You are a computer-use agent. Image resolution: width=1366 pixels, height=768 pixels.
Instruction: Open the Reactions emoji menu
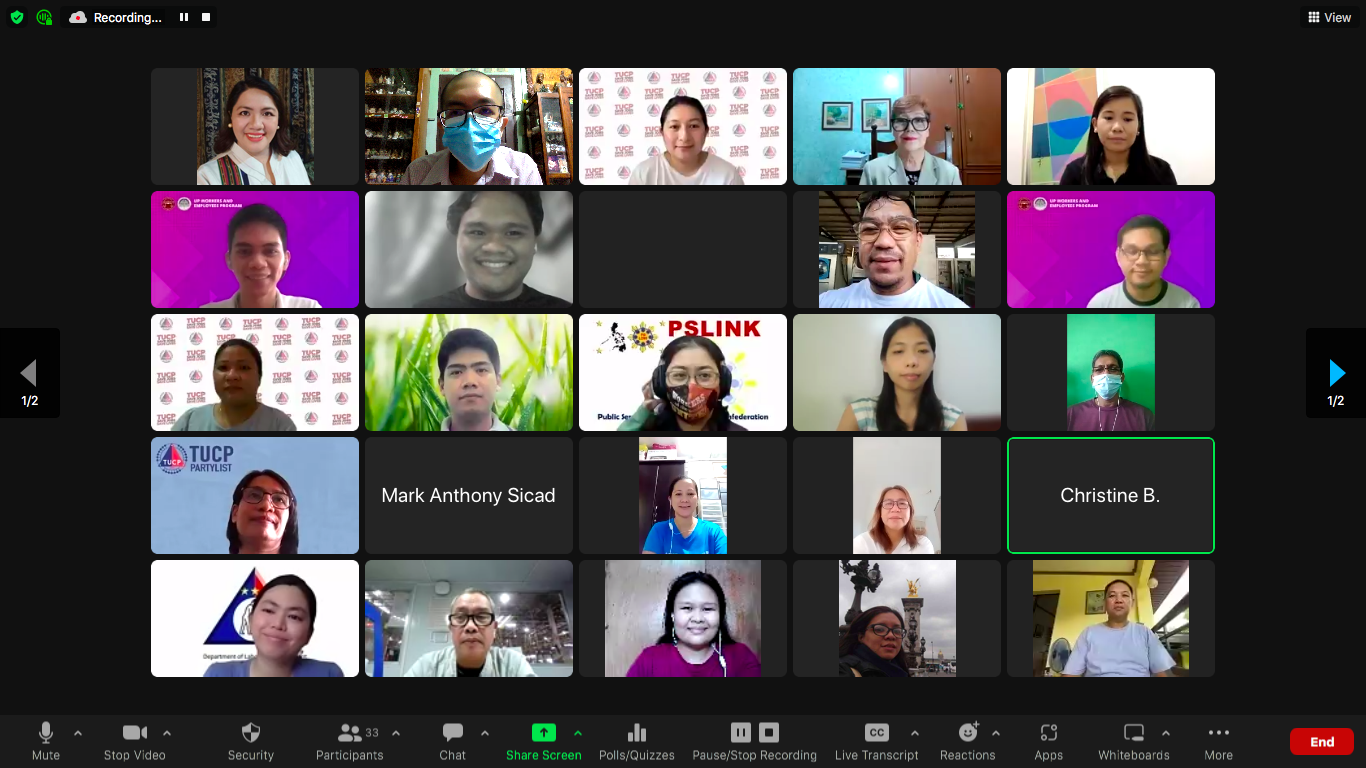(967, 740)
